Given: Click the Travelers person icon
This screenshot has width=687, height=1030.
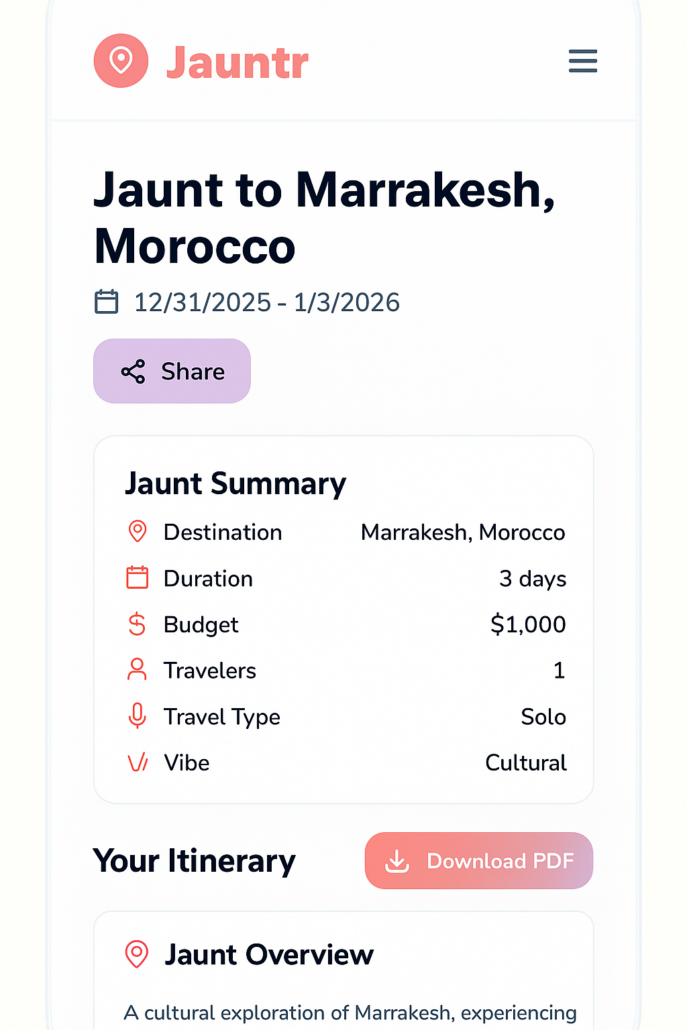Looking at the screenshot, I should 138,670.
